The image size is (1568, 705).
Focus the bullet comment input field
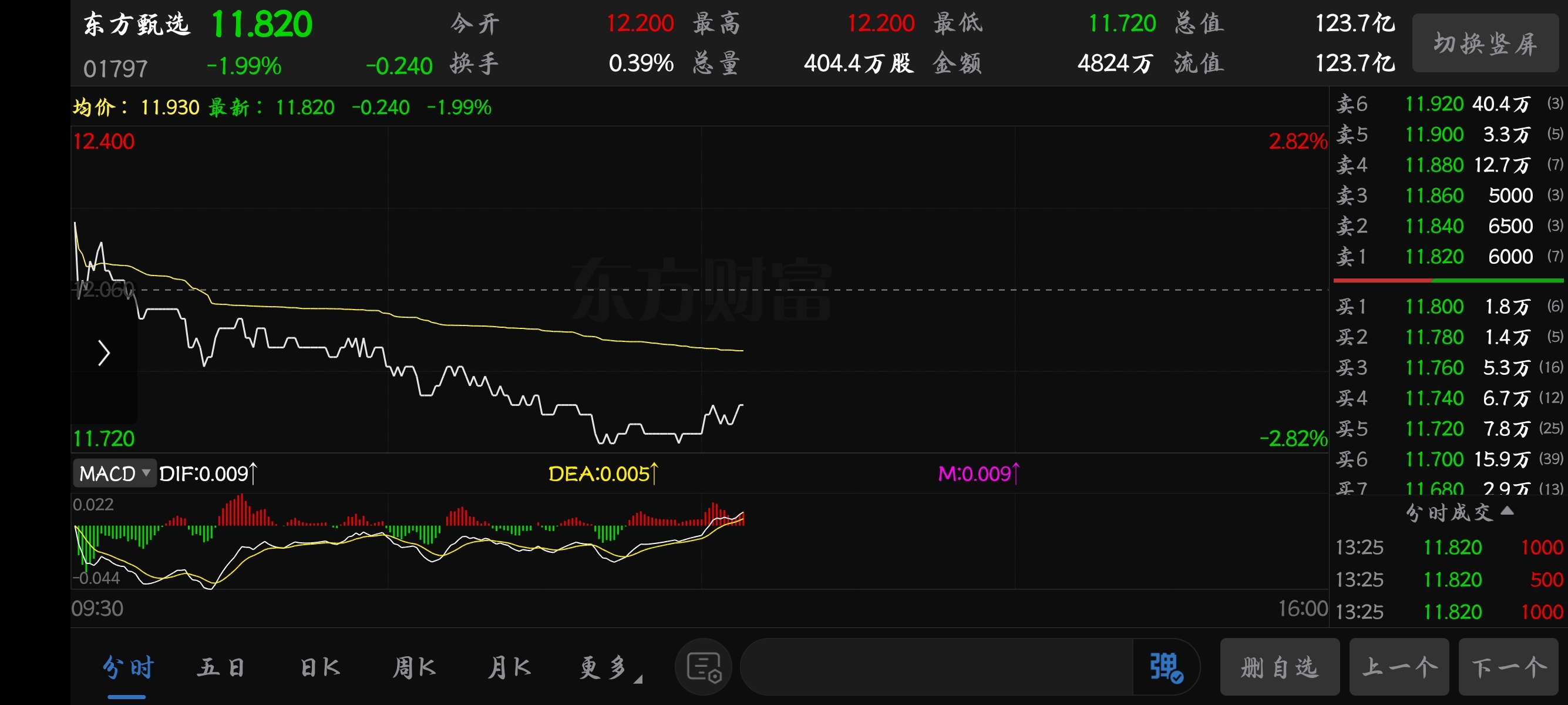pos(936,667)
